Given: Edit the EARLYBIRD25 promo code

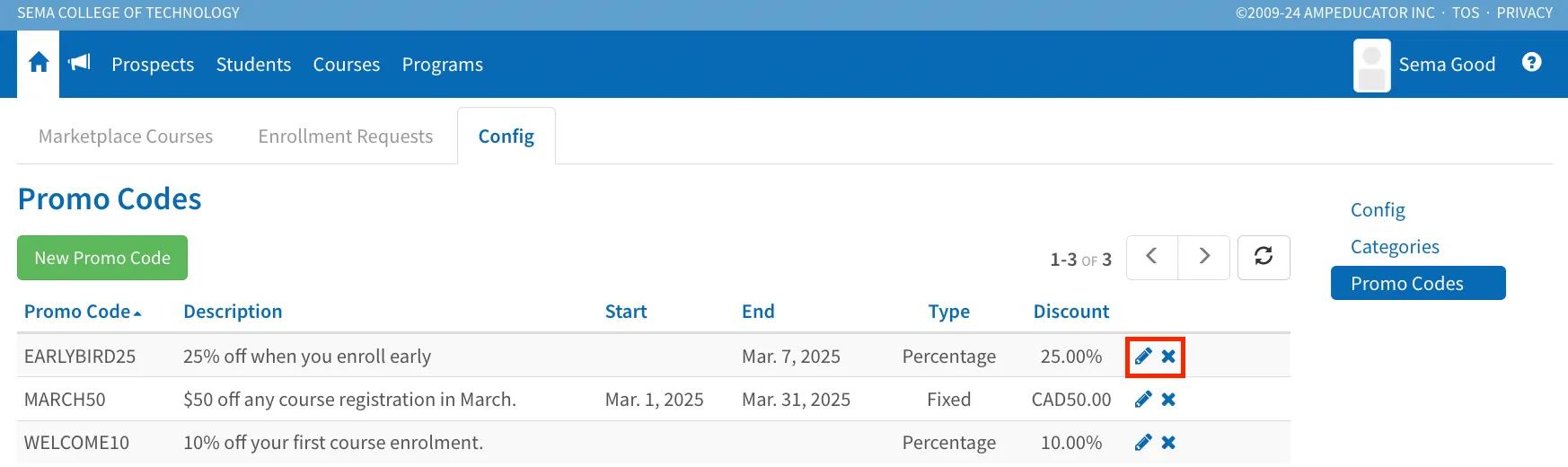Looking at the screenshot, I should pyautogui.click(x=1143, y=357).
